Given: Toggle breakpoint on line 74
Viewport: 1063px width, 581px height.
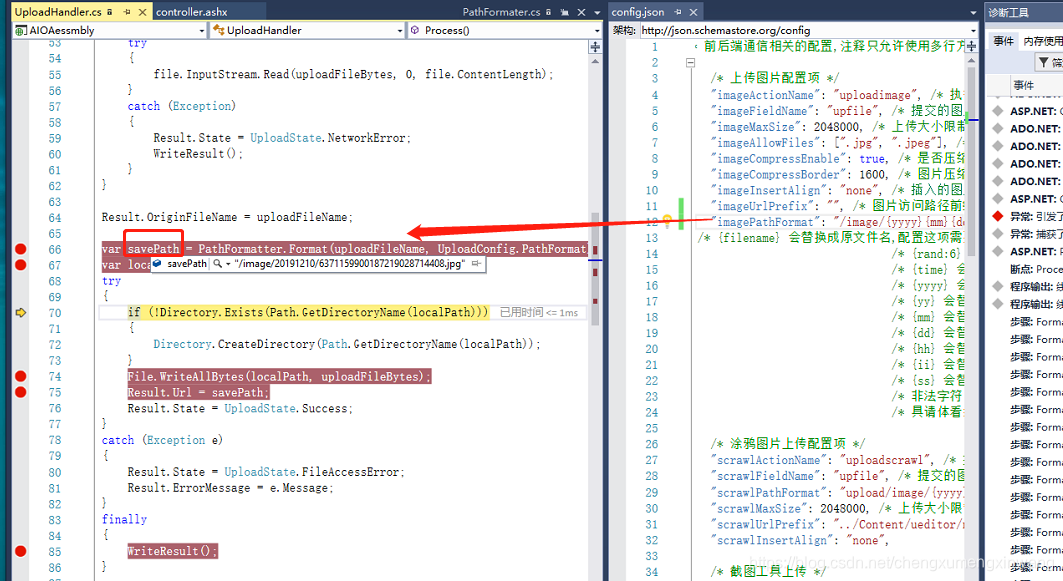Looking at the screenshot, I should (x=21, y=376).
